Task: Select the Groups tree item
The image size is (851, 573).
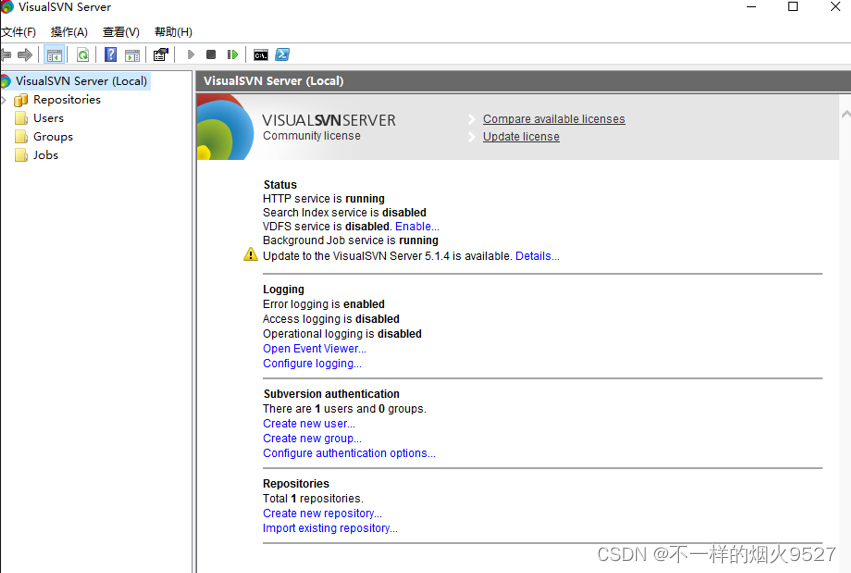Action: point(53,137)
